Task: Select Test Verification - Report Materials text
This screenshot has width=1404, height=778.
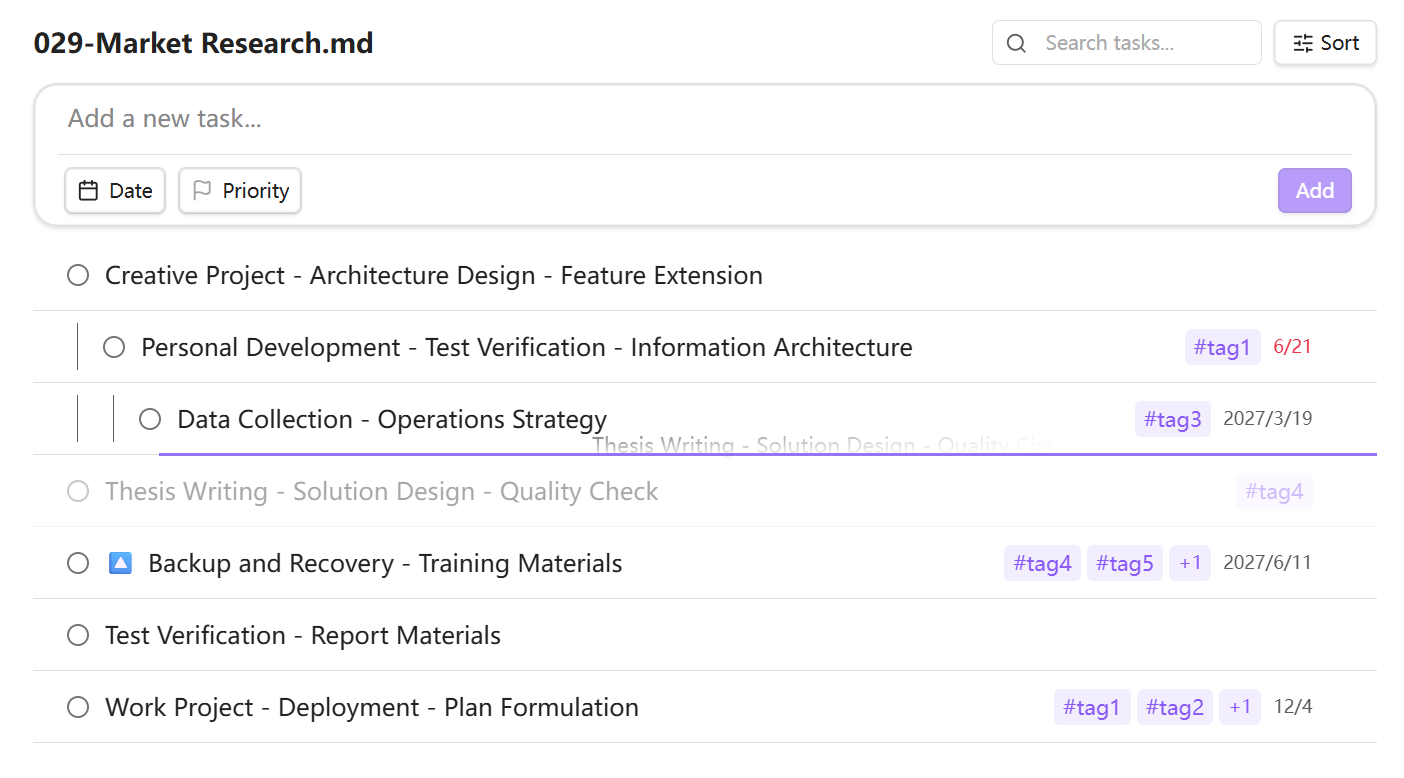Action: point(303,635)
